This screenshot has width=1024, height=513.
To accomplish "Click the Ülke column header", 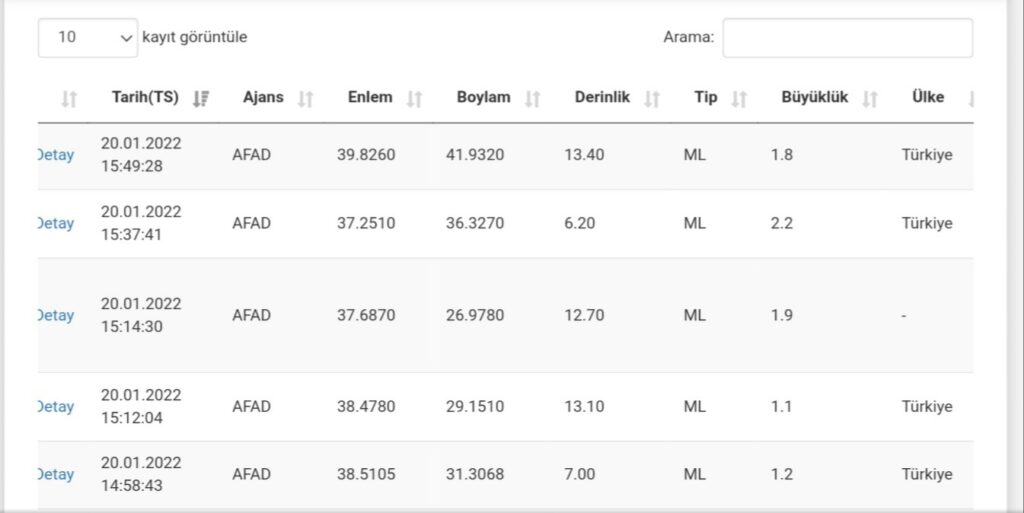I will (927, 97).
